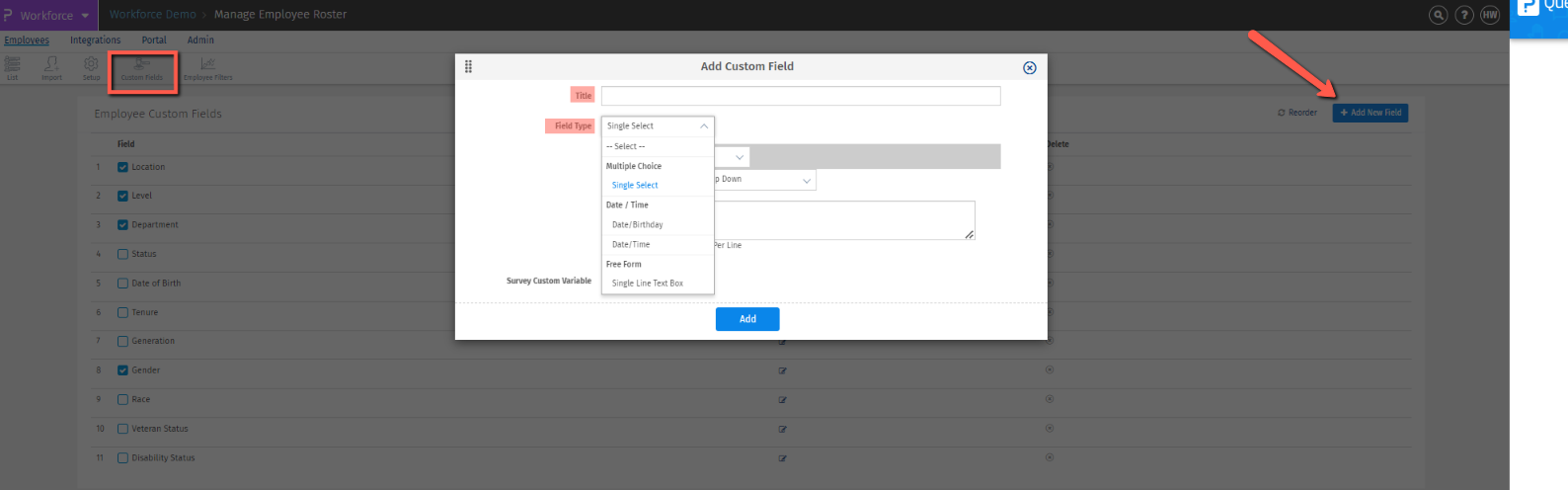Tick the Veteran Status checkbox
The width and height of the screenshot is (1568, 490).
(122, 429)
